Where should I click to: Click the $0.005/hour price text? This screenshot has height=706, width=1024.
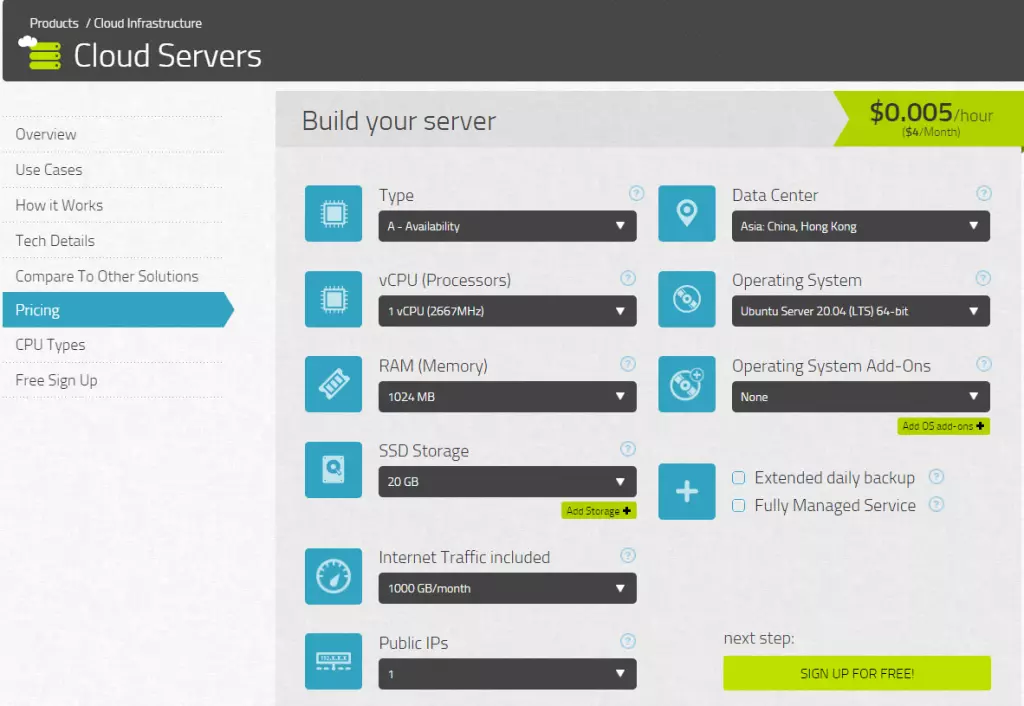(x=931, y=112)
